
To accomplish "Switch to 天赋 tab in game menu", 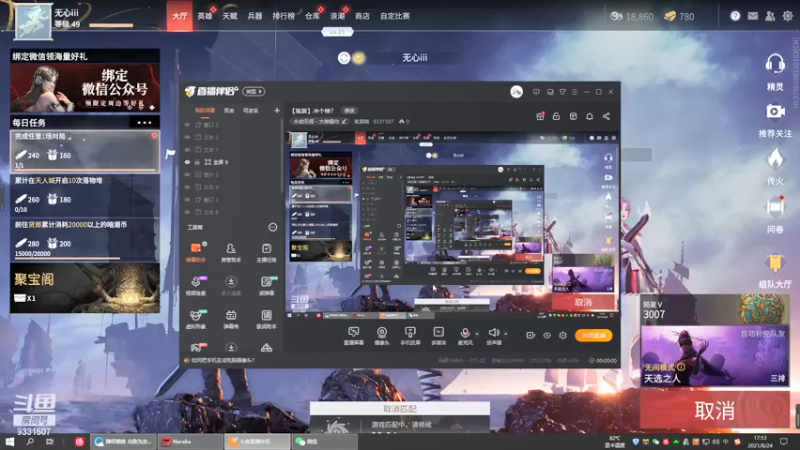I will [x=230, y=16].
